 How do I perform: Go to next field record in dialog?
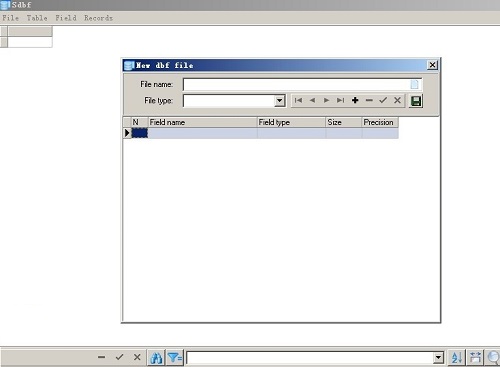point(326,100)
